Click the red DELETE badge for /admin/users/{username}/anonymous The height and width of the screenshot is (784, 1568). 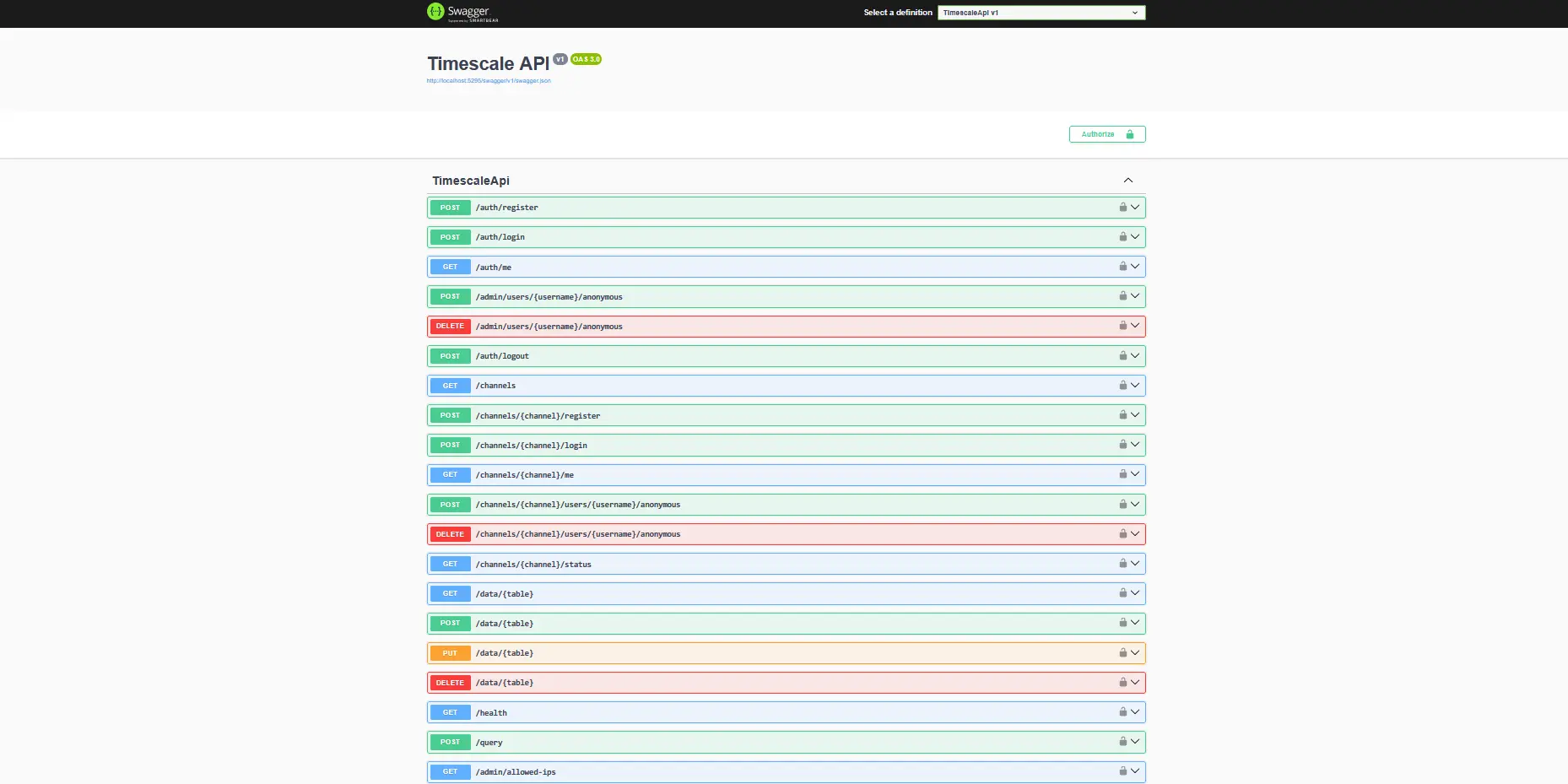pos(450,327)
